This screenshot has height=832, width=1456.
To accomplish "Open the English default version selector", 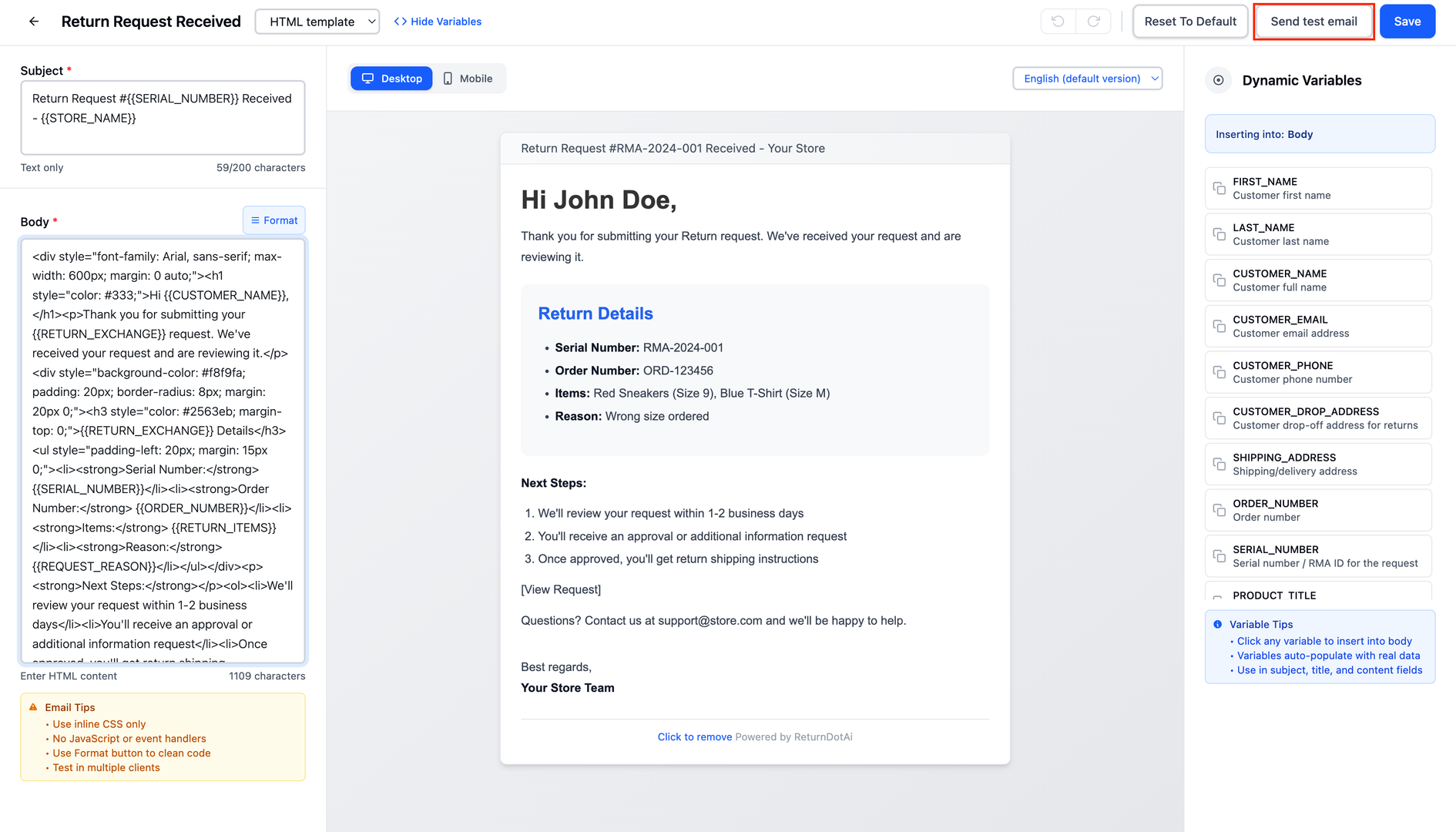I will pos(1087,78).
